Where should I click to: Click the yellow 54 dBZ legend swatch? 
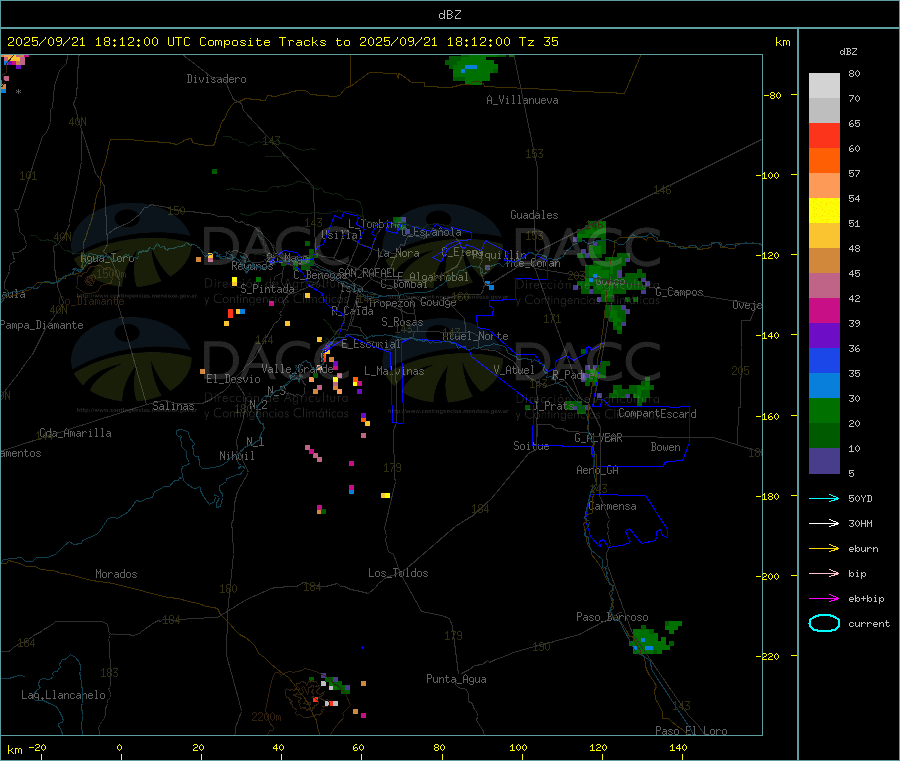click(824, 211)
